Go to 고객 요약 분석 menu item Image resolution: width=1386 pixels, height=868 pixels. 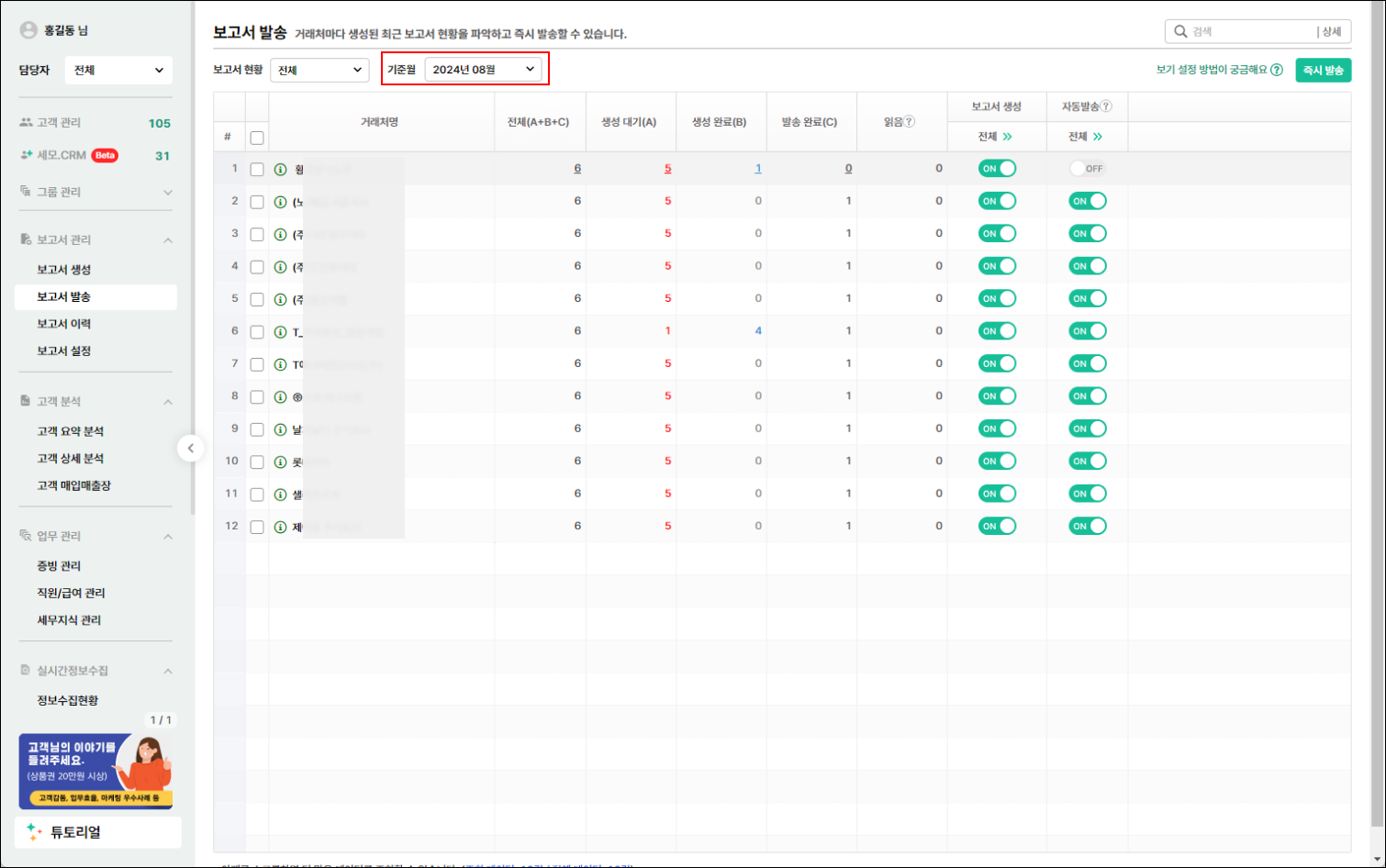(x=71, y=431)
